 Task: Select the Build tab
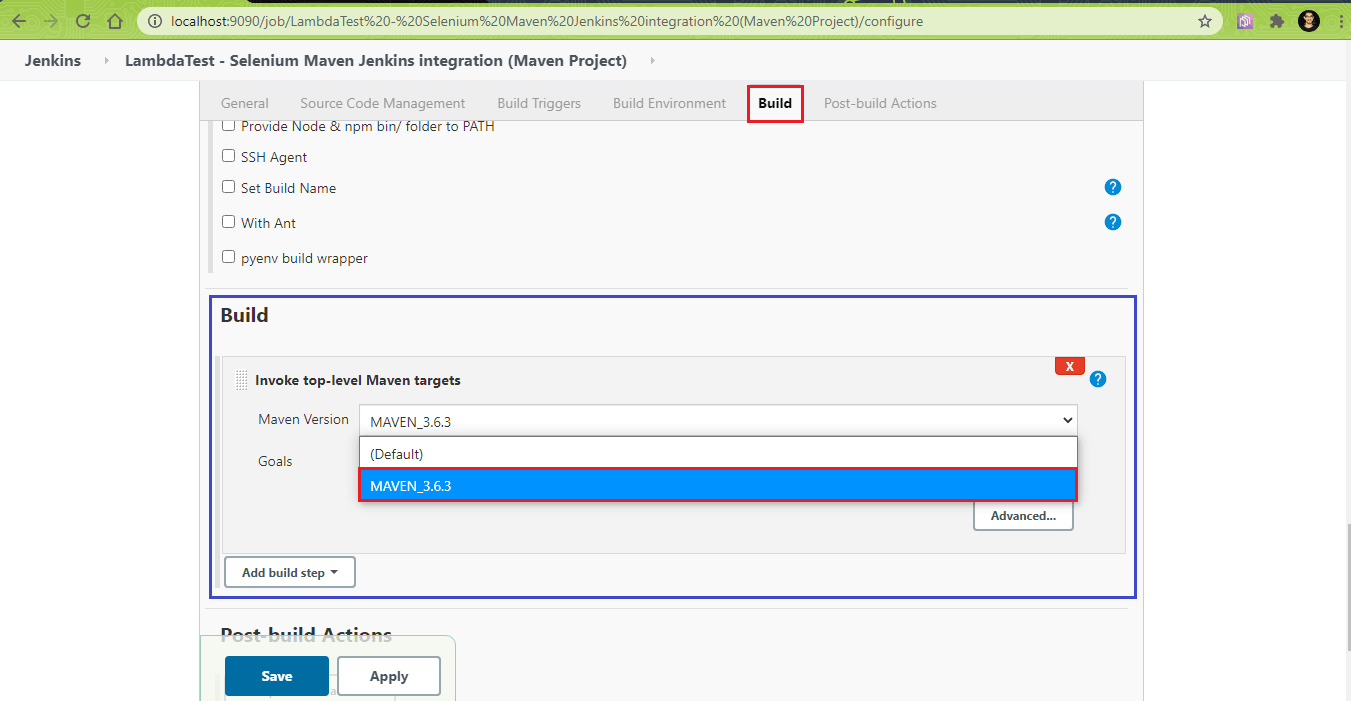click(775, 103)
